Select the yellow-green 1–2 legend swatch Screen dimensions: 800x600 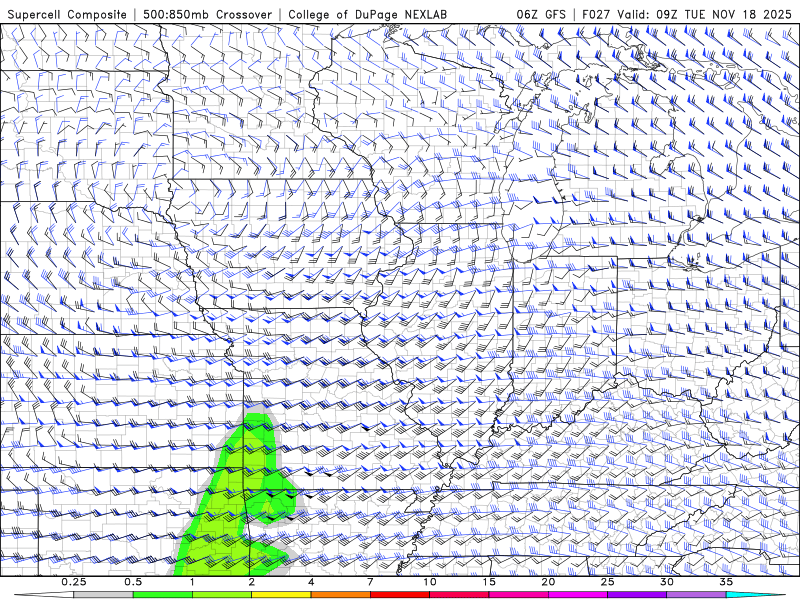coord(221,595)
